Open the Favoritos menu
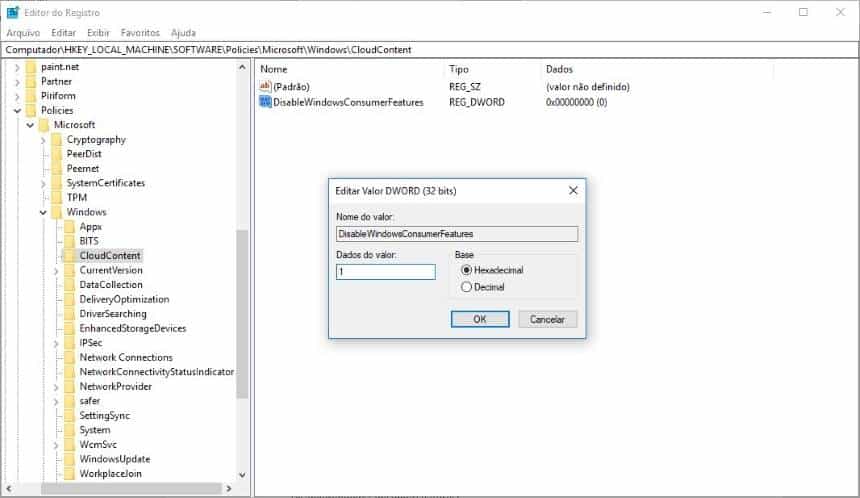The width and height of the screenshot is (860, 498). click(x=140, y=33)
